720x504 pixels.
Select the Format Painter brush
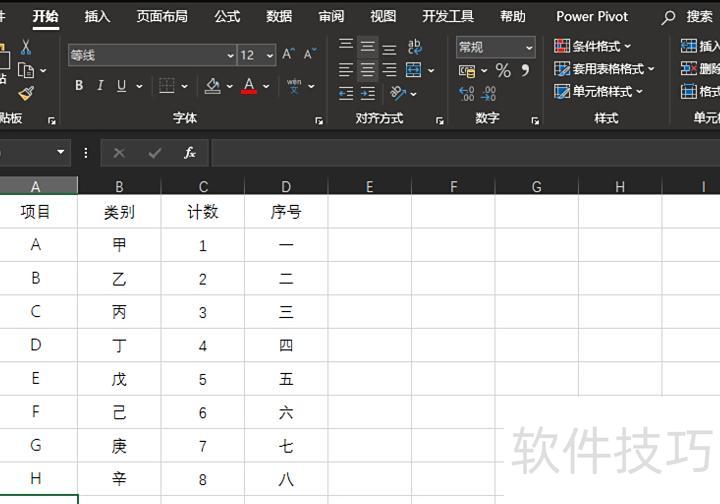(x=25, y=93)
